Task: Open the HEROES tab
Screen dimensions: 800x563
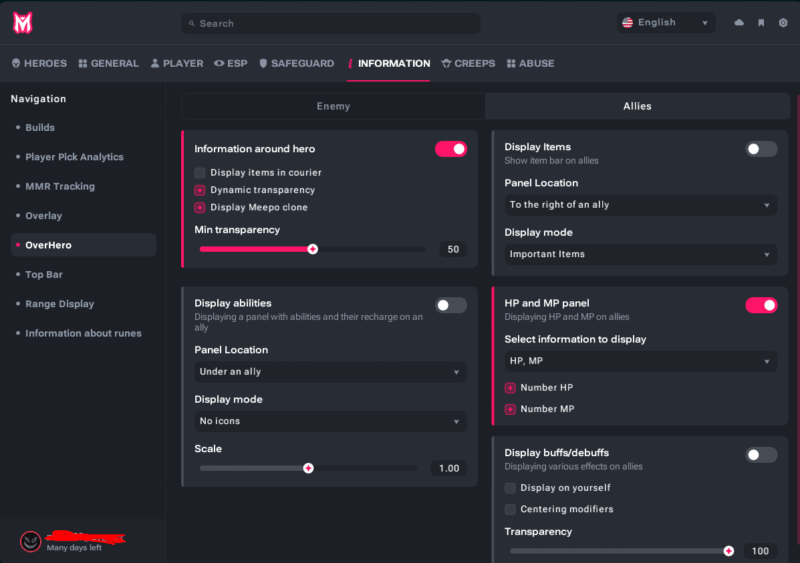Action: pos(39,63)
